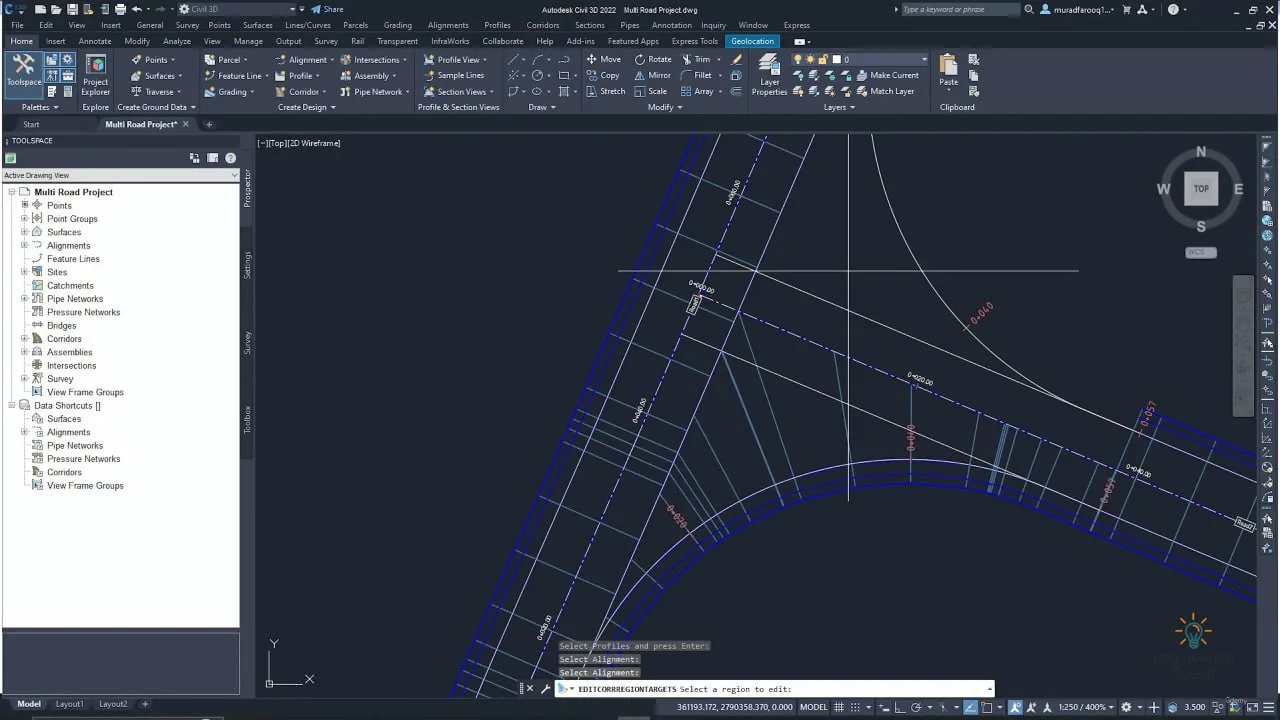This screenshot has width=1280, height=720.
Task: Select the Scale tool
Action: tap(650, 91)
